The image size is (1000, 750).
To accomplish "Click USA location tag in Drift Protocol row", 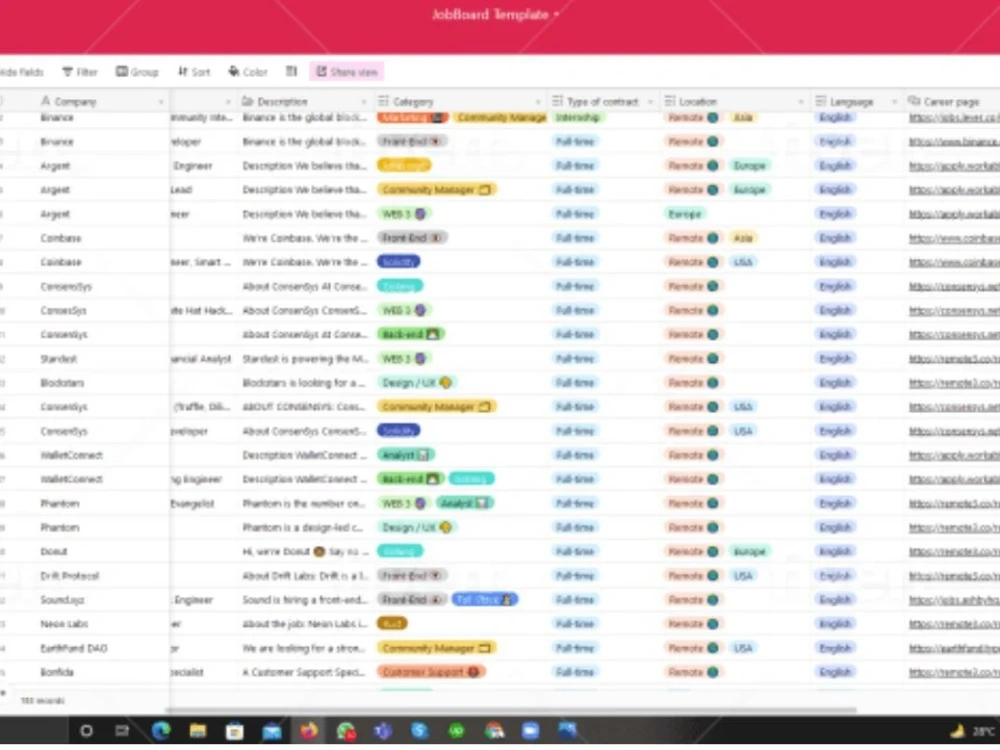I will tap(743, 575).
